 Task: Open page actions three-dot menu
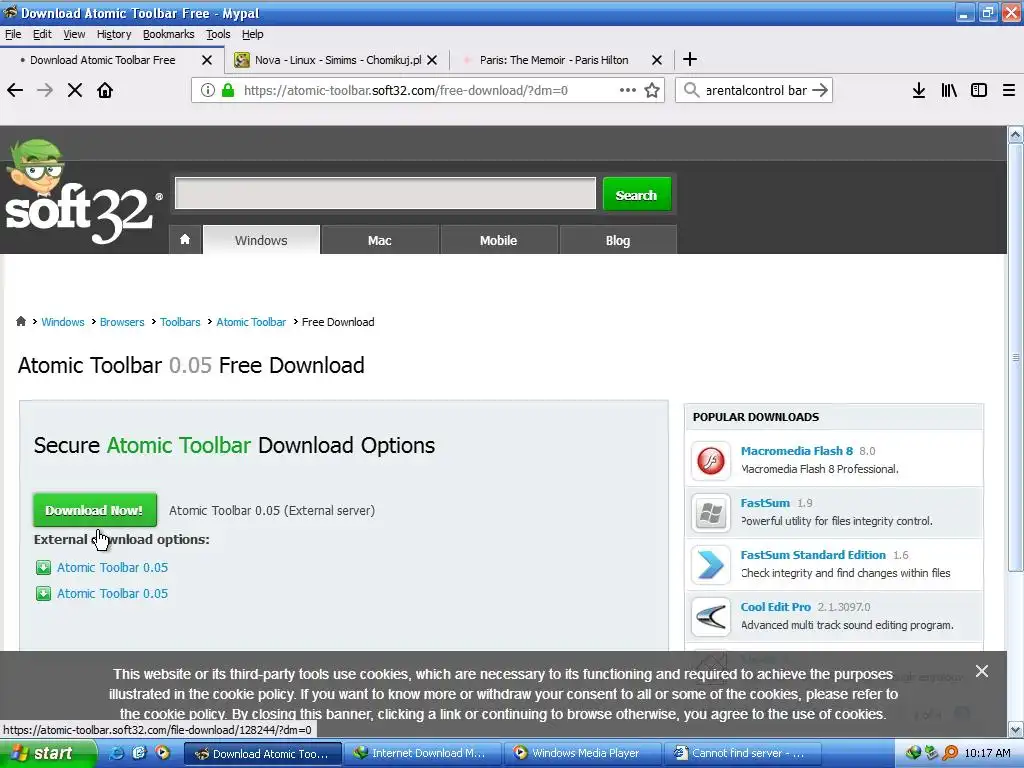tap(628, 90)
